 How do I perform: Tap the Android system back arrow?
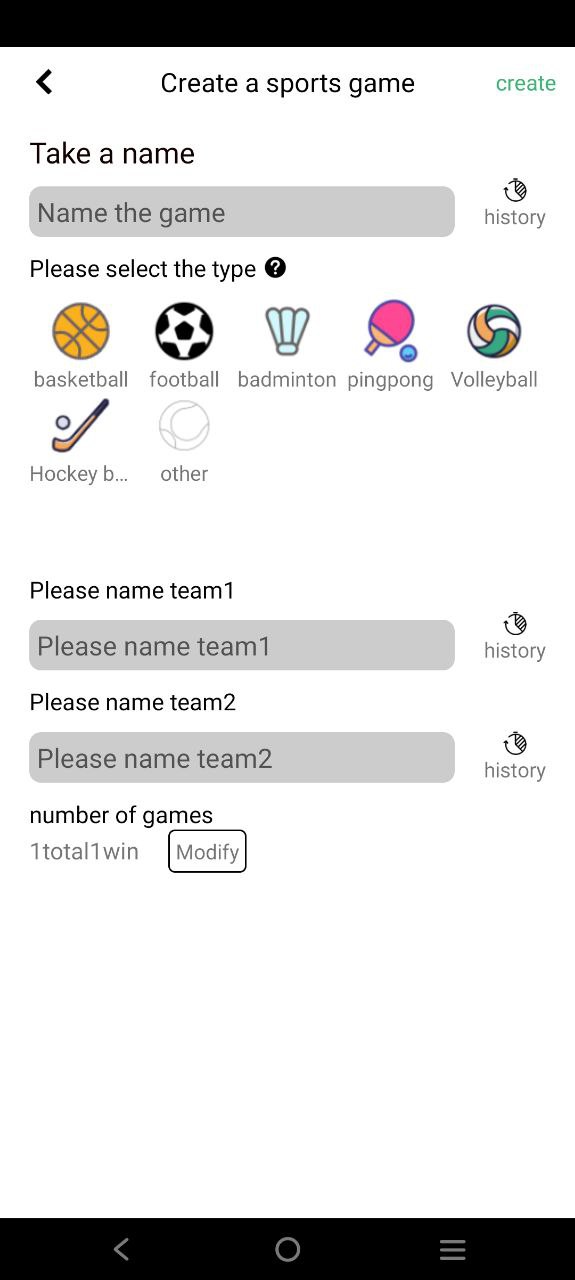coord(122,1249)
